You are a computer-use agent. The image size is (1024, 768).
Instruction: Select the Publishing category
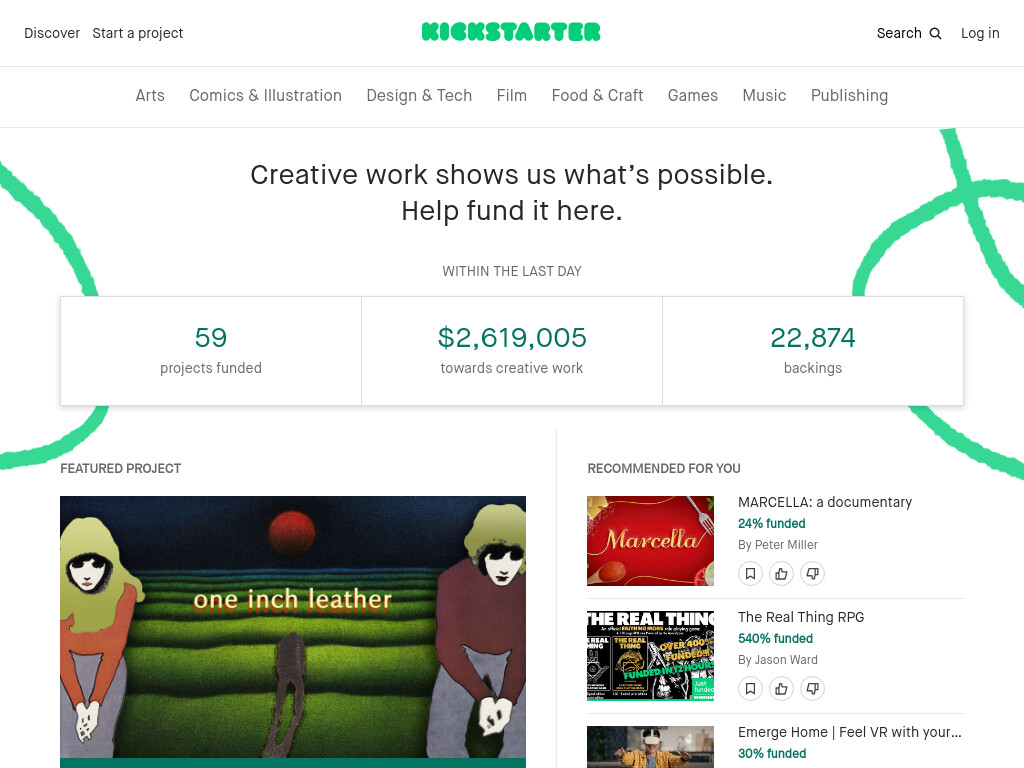click(849, 95)
